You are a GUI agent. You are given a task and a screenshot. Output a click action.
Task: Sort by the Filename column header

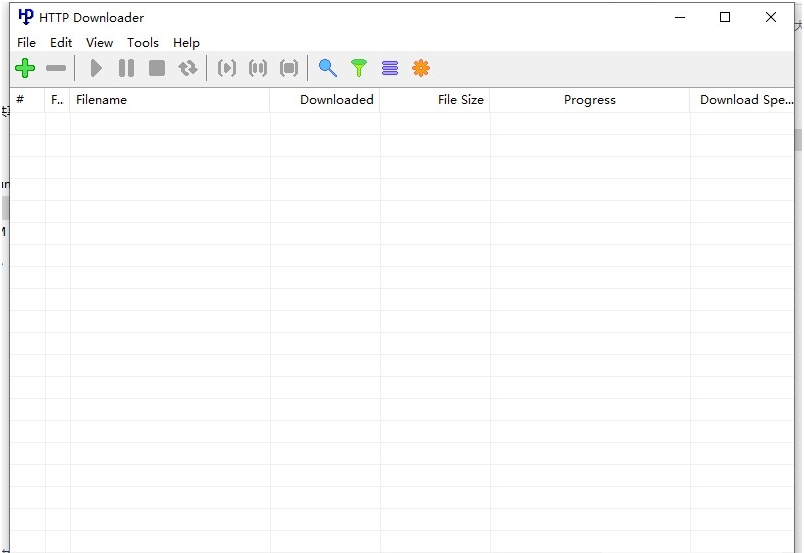click(170, 100)
